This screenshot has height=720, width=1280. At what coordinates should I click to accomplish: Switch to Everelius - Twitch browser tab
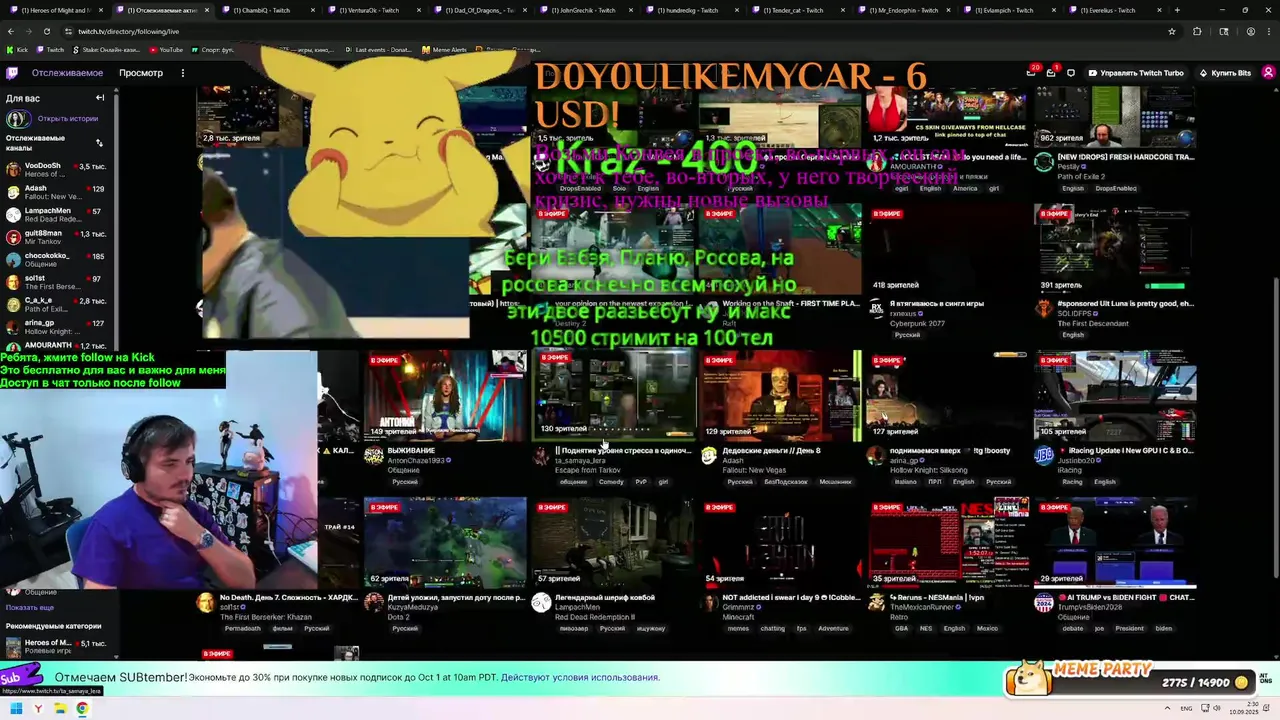coord(1115,10)
